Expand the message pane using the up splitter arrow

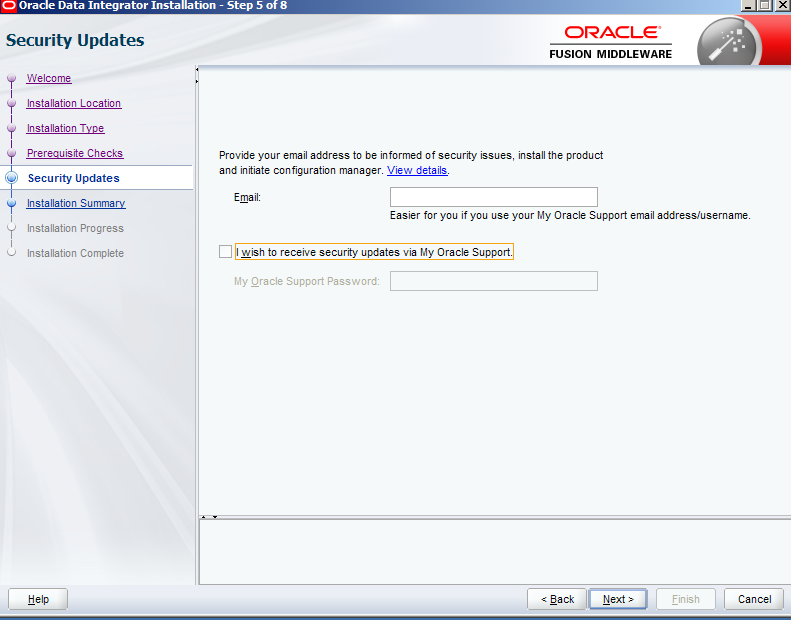[x=204, y=517]
